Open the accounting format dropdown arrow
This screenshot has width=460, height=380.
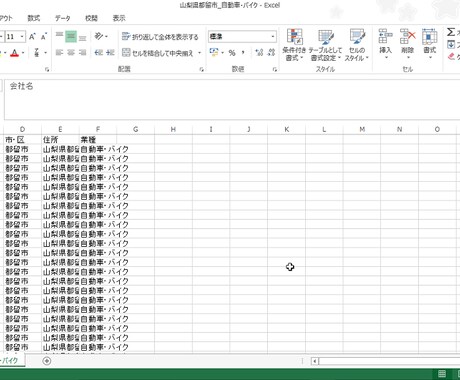click(222, 53)
